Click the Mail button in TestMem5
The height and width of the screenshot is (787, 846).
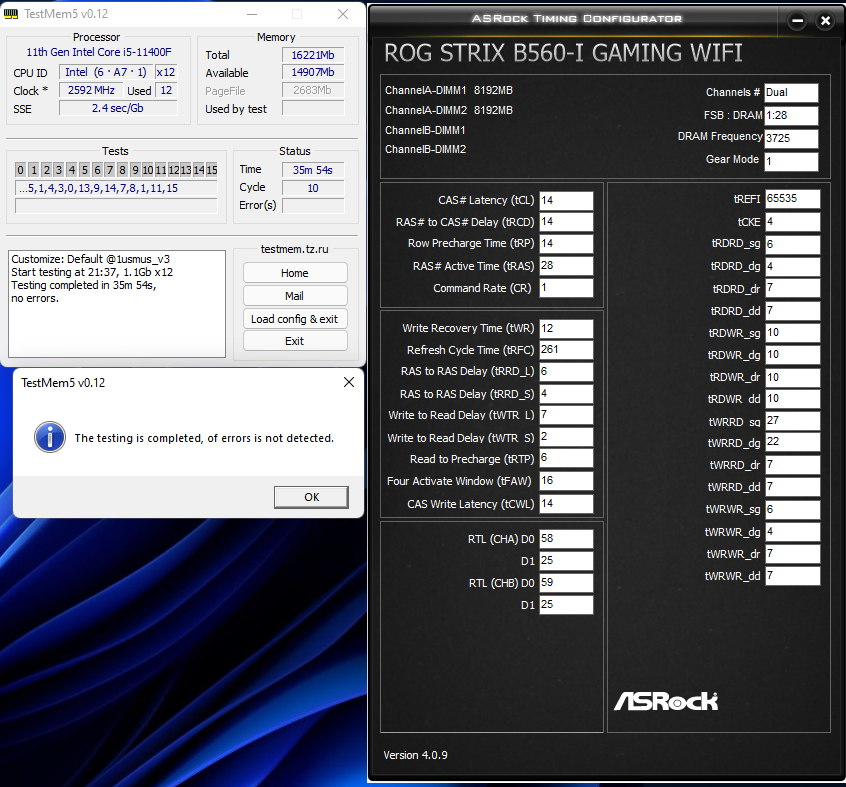coord(295,296)
